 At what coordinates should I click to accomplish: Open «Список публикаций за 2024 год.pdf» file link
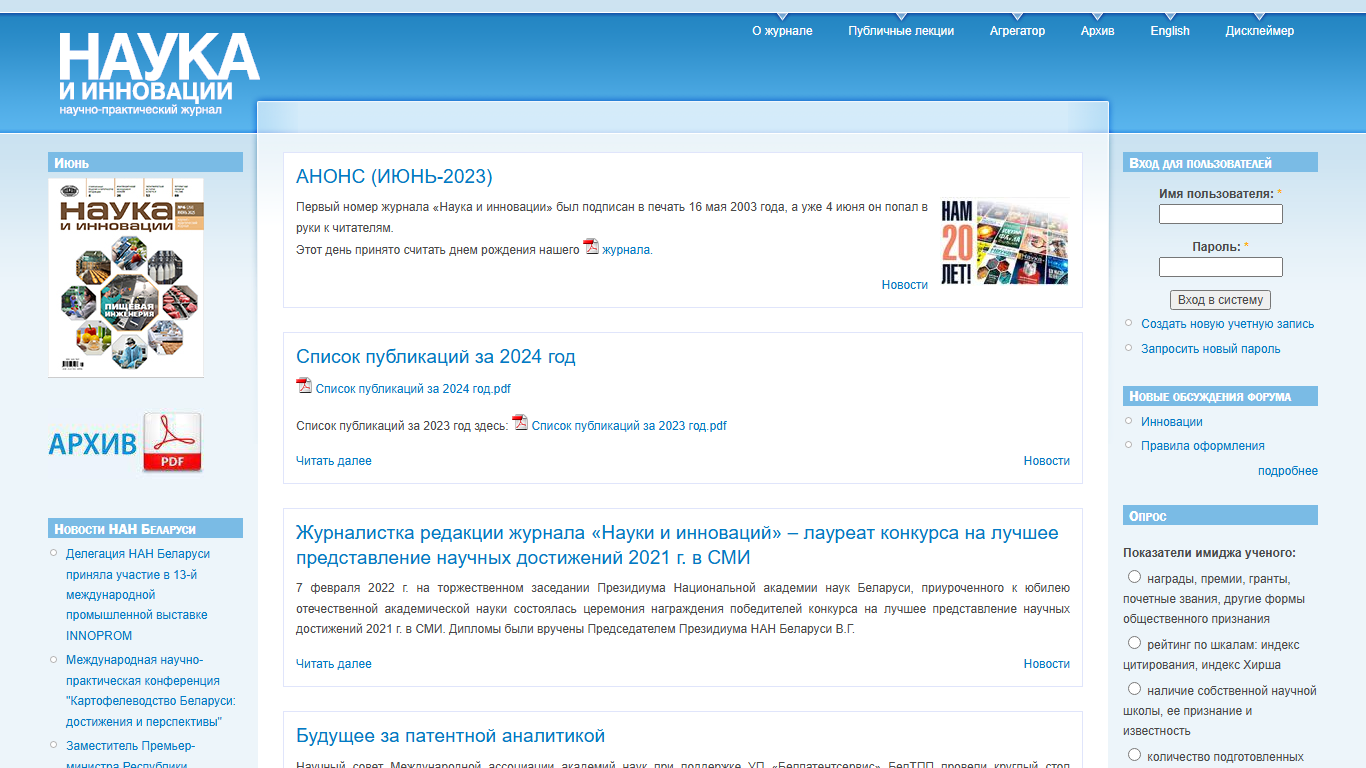click(x=413, y=389)
